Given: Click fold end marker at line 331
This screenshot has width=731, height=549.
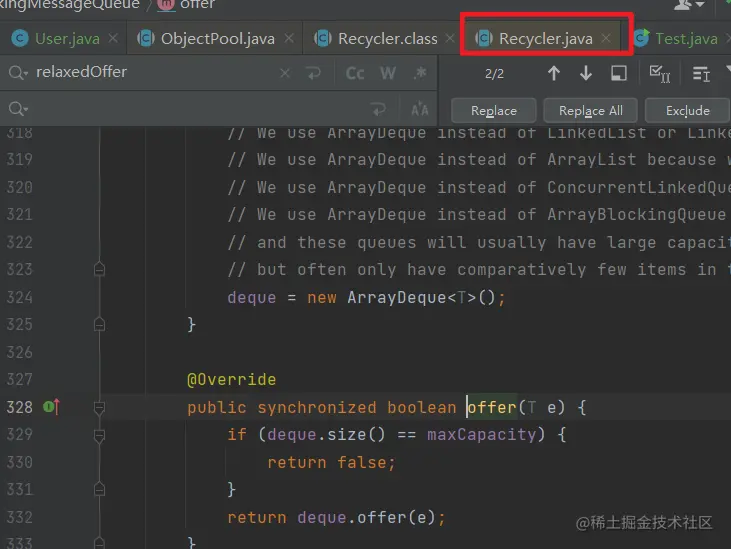Looking at the screenshot, I should [x=99, y=489].
